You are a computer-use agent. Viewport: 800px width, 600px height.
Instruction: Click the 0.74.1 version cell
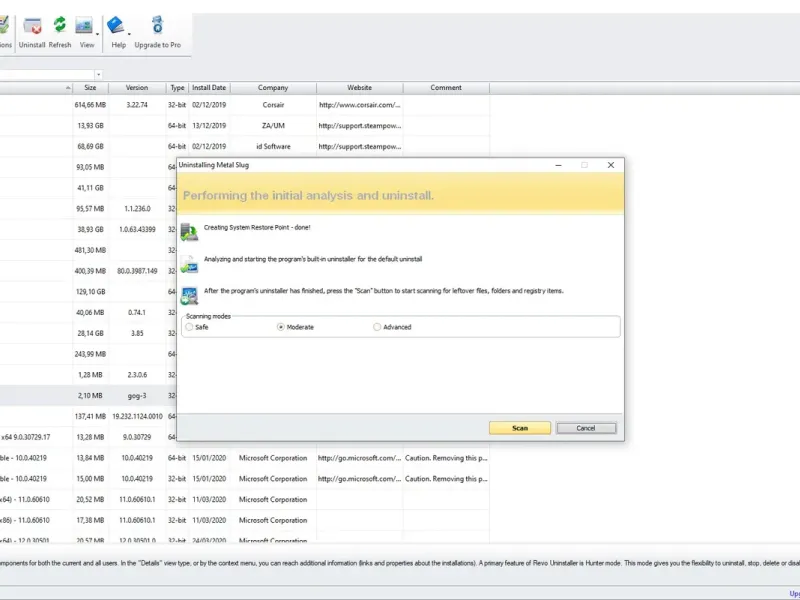[x=137, y=312]
